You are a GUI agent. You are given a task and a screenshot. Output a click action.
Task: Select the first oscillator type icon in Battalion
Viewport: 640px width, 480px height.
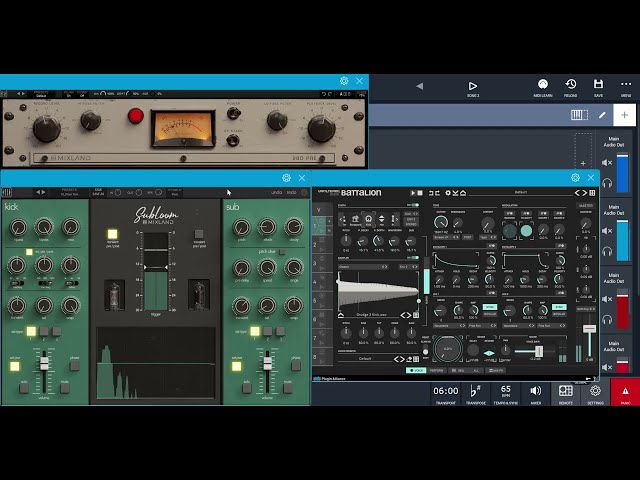point(342,219)
